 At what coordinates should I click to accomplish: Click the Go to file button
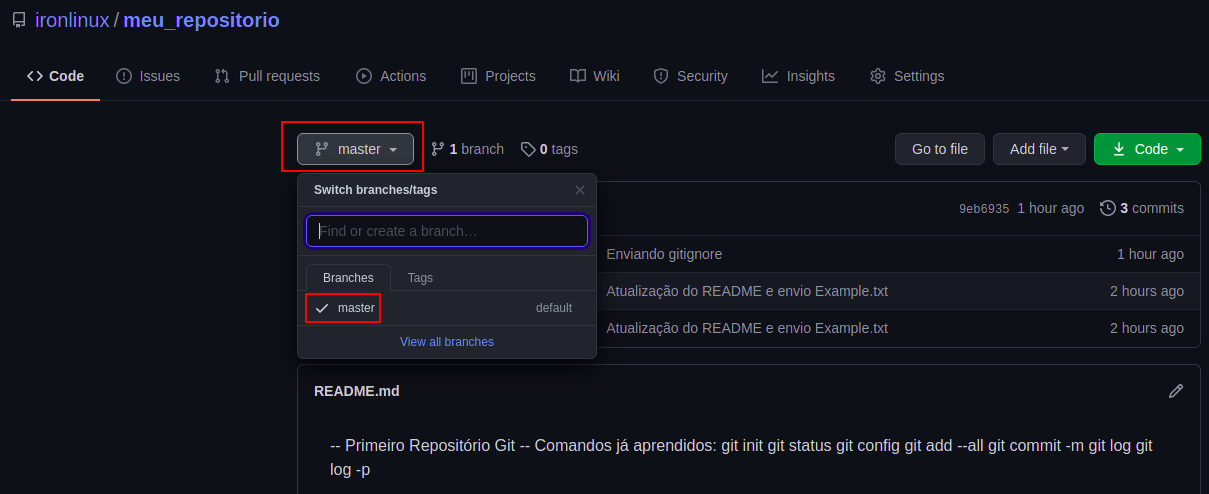click(939, 149)
